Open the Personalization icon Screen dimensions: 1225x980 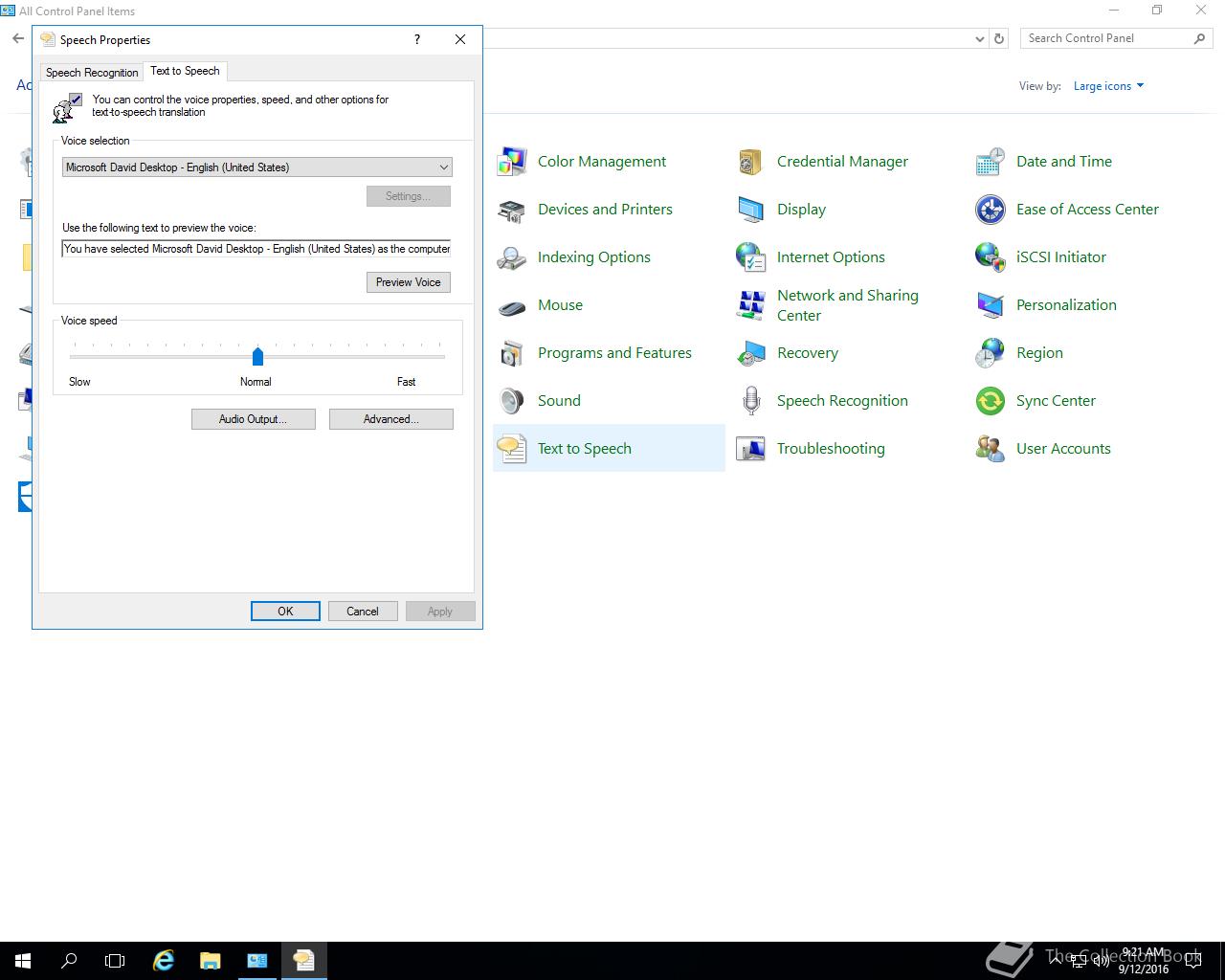click(991, 305)
